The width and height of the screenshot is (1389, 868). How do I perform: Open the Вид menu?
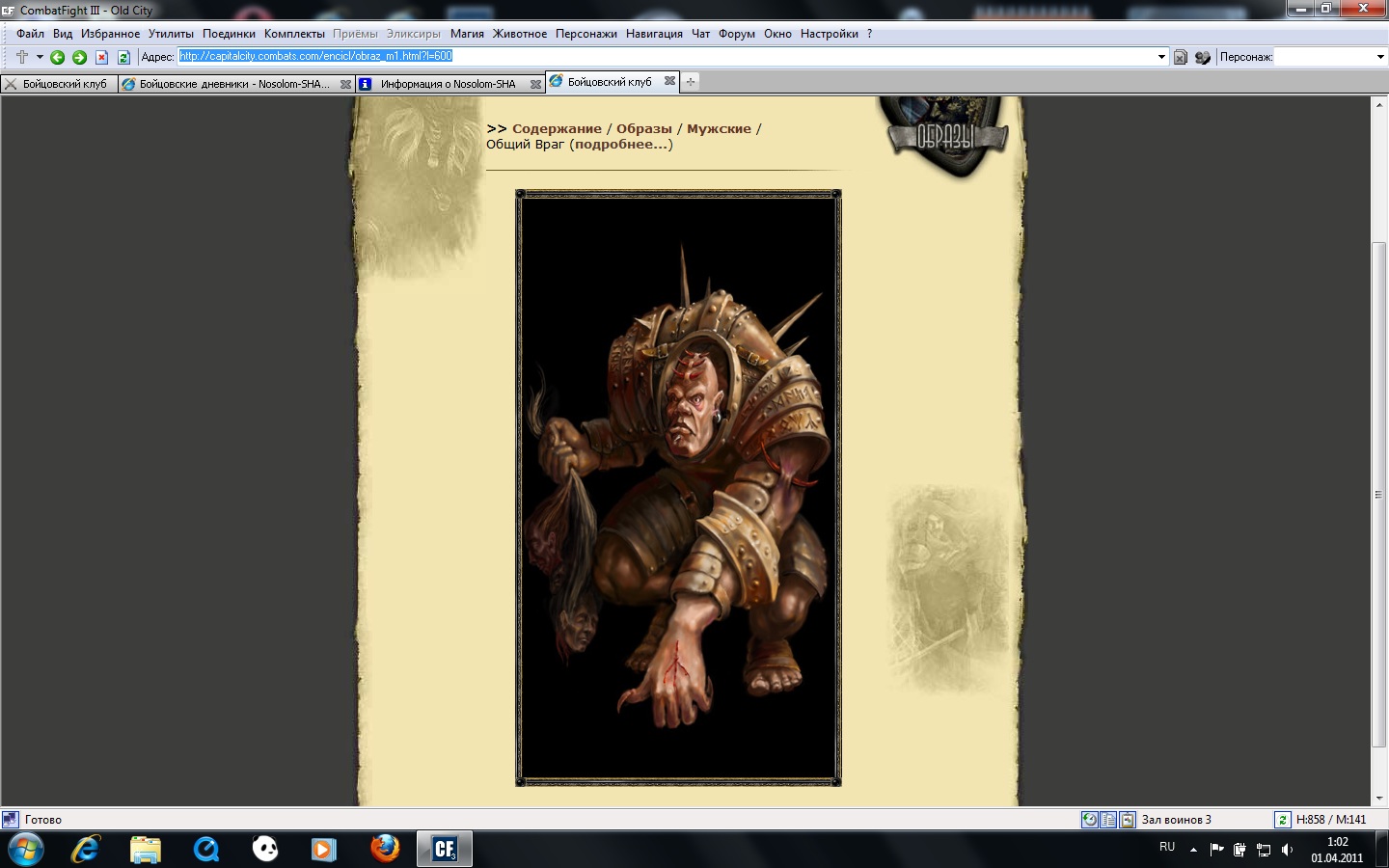tap(63, 34)
